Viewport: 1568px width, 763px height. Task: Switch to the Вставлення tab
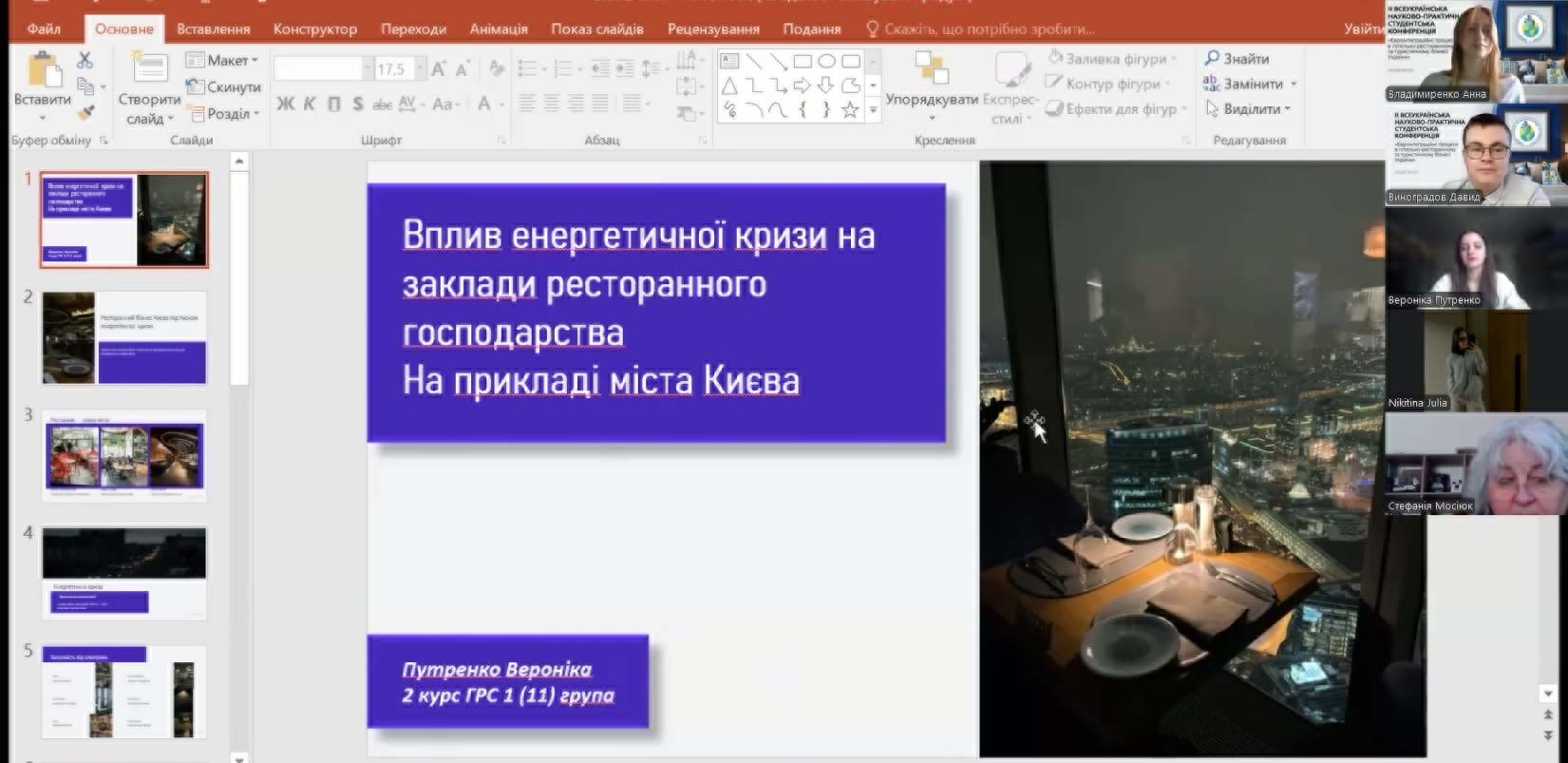[213, 29]
